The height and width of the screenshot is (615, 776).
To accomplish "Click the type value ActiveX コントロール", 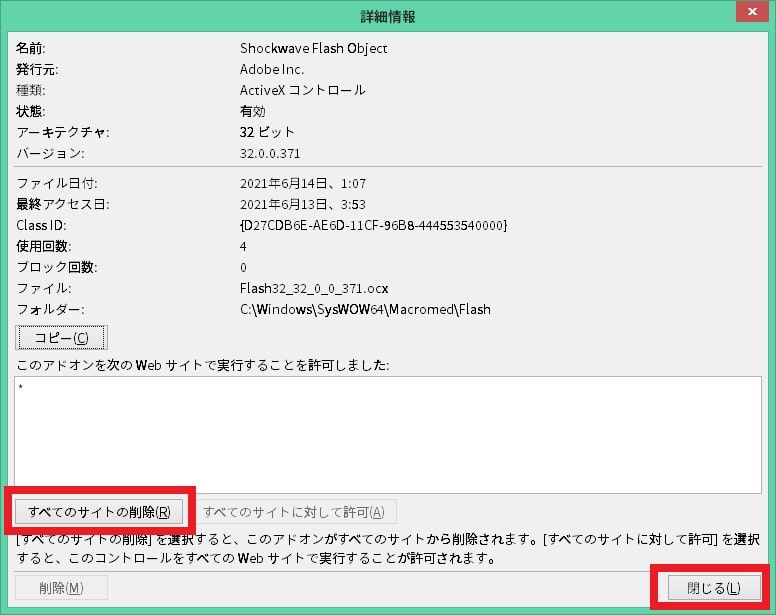I will click(302, 90).
